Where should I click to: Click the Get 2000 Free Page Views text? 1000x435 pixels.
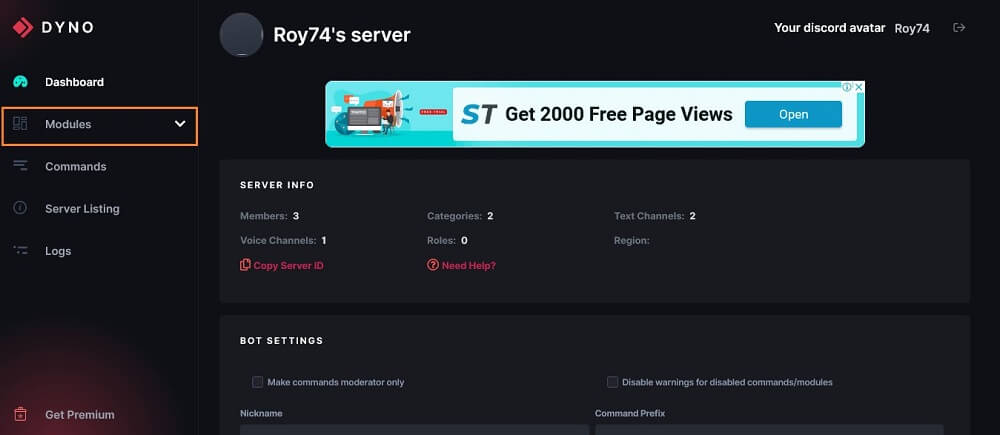point(619,115)
